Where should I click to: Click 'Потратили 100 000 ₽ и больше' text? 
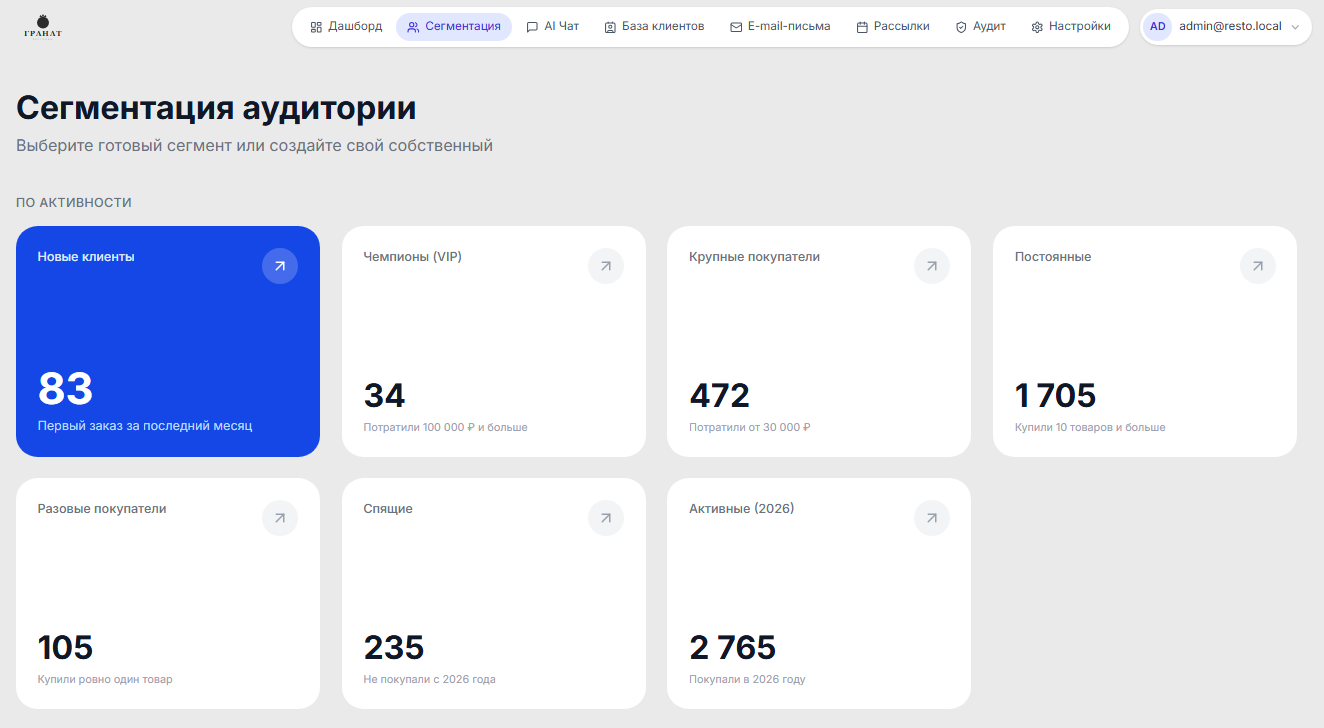coord(445,427)
